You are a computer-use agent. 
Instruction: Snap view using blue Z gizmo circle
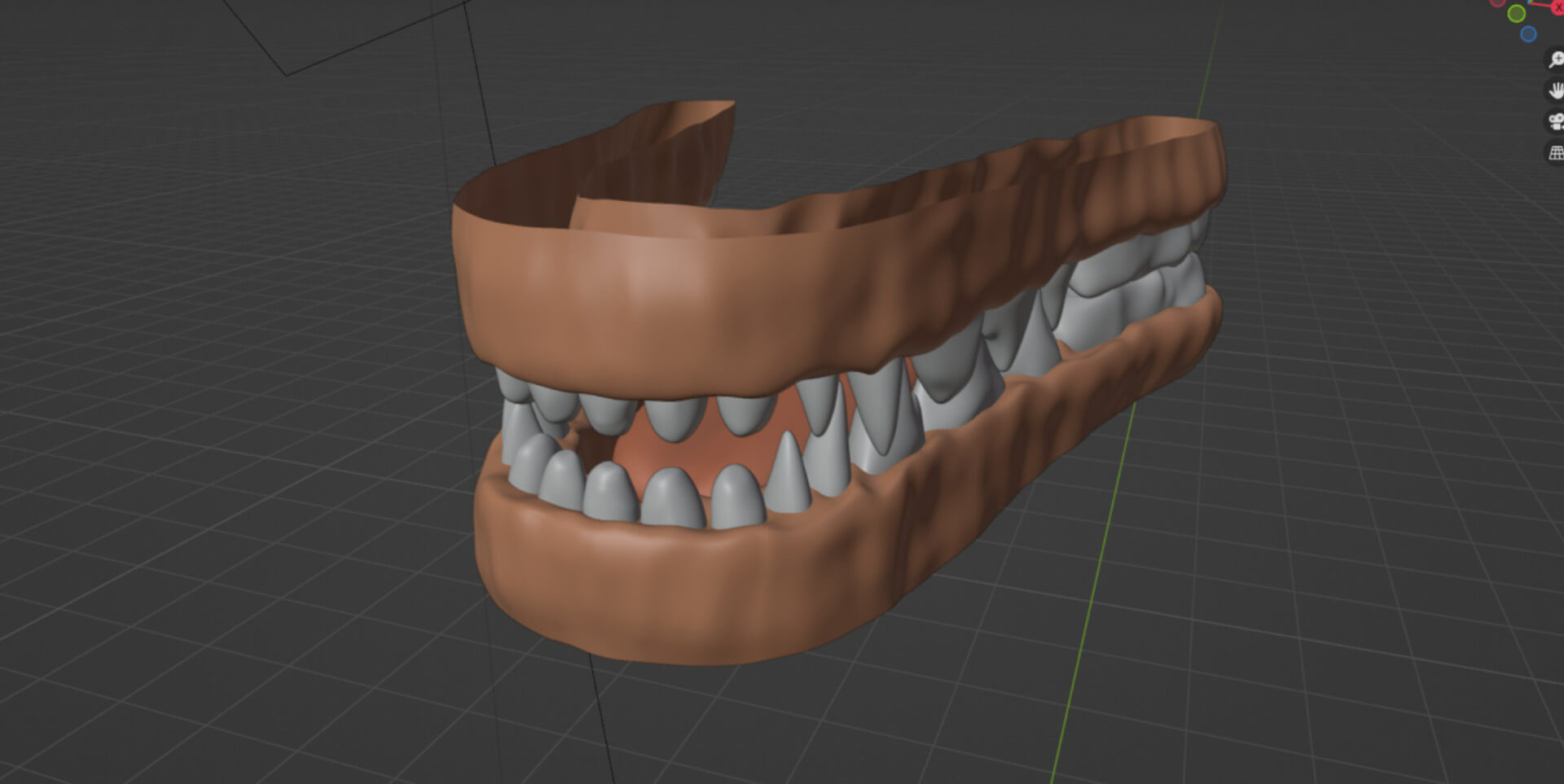[x=1528, y=34]
